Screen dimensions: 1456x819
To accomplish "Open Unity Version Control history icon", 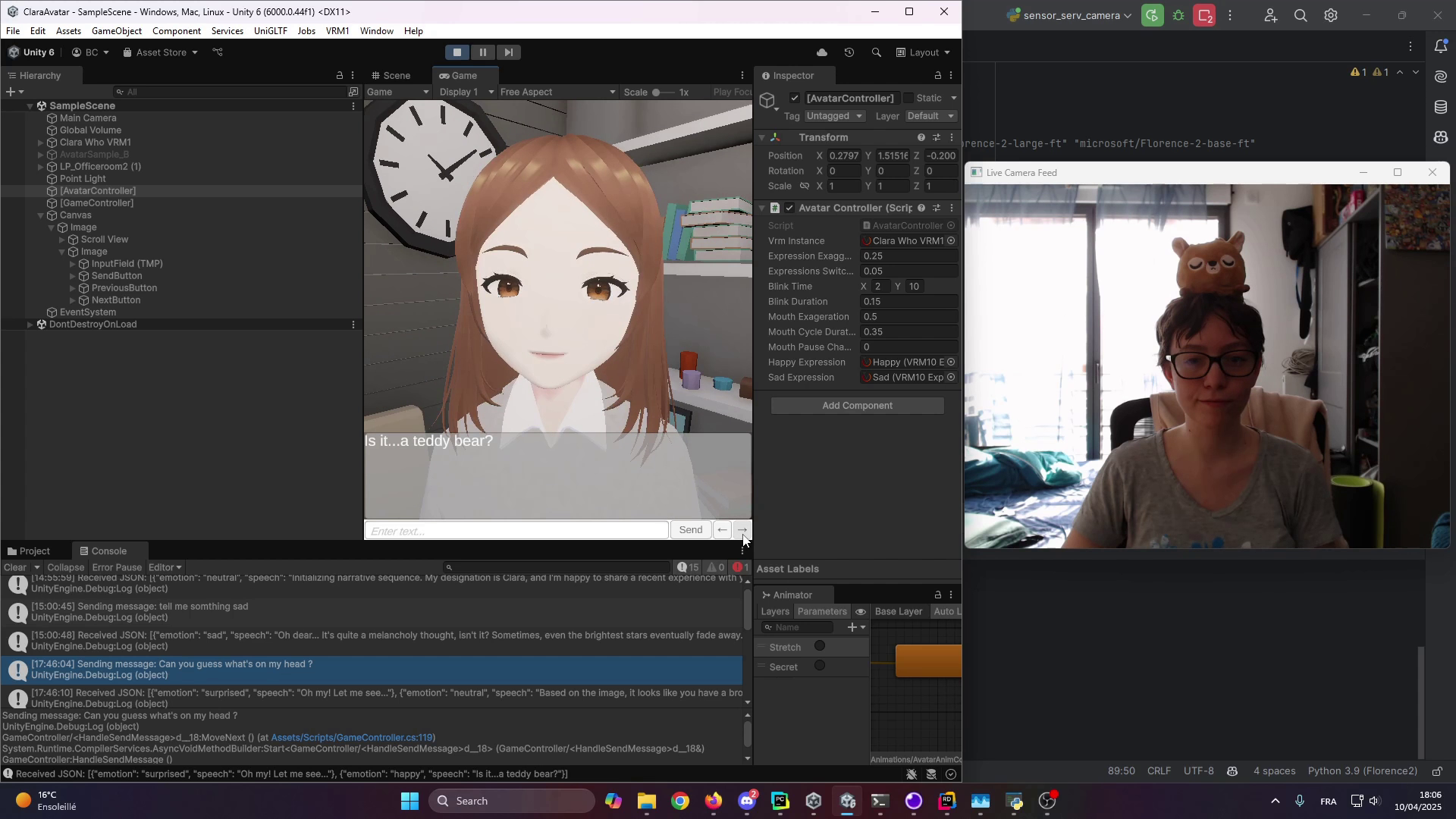I will coord(849,52).
